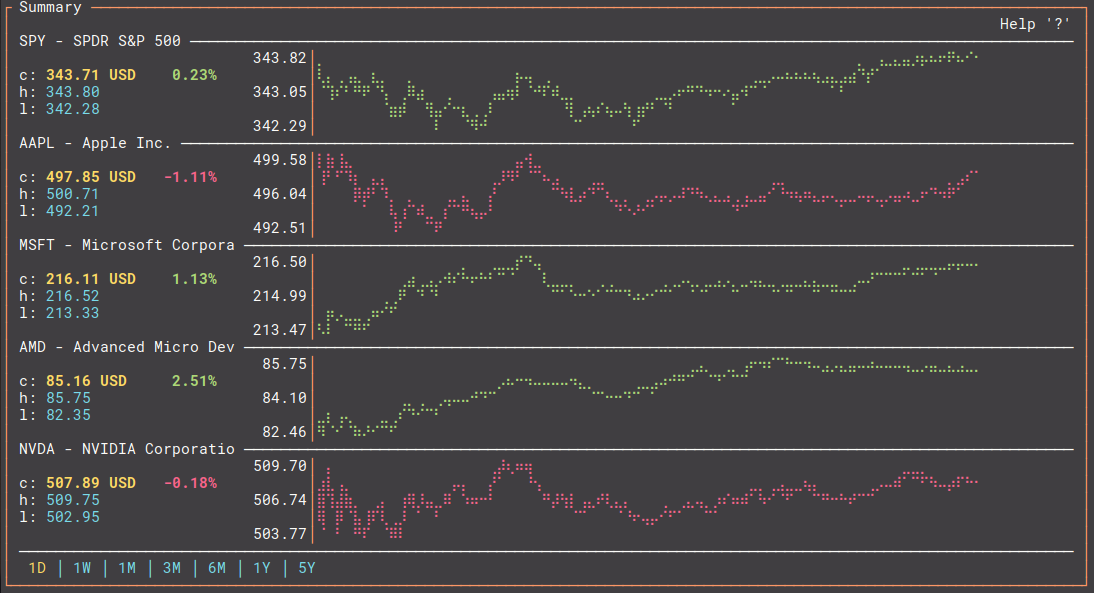Select the AMD - Advanced Micro Dev header
This screenshot has width=1094, height=593.
tap(127, 347)
